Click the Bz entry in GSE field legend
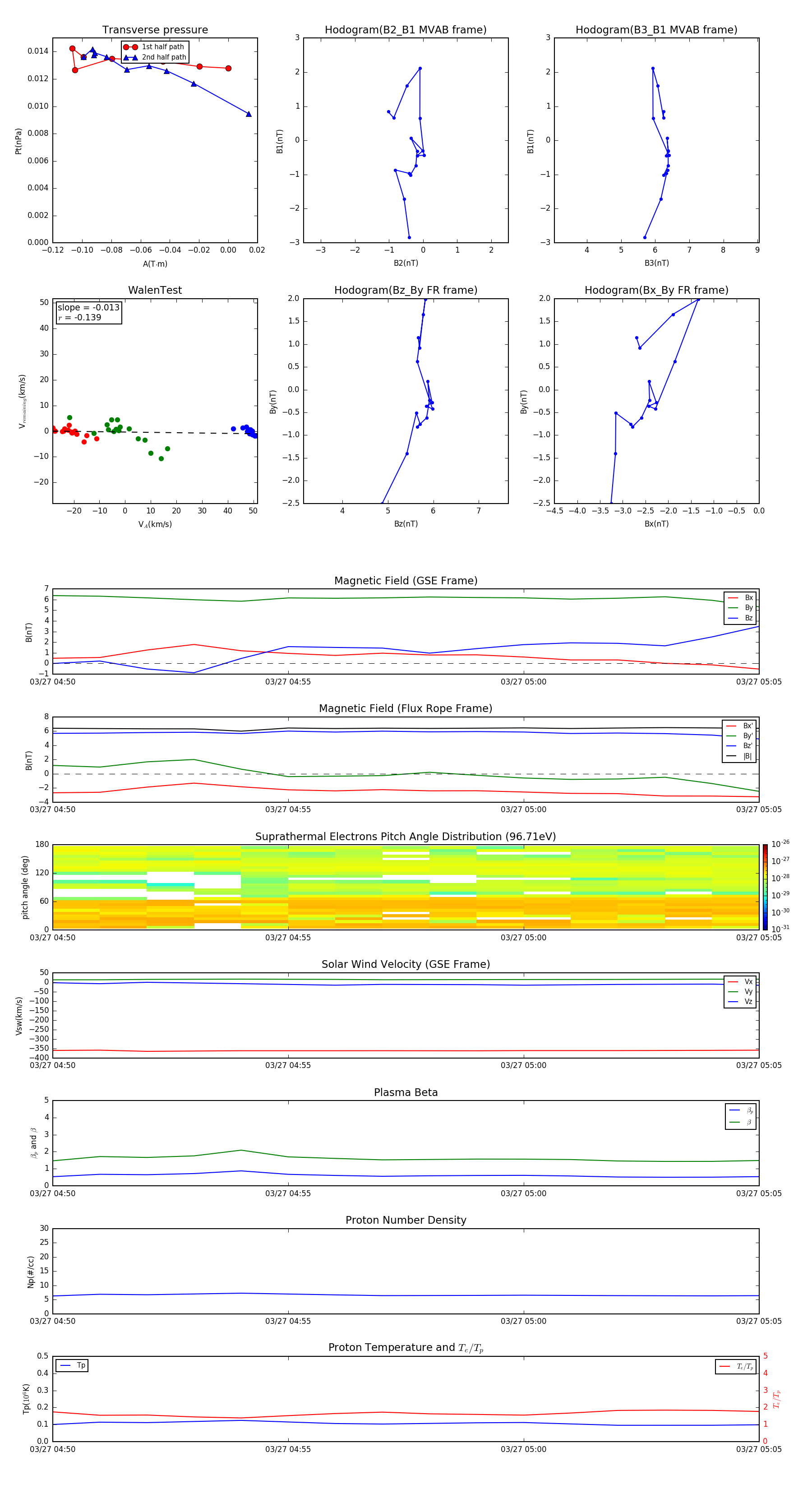 coord(740,618)
